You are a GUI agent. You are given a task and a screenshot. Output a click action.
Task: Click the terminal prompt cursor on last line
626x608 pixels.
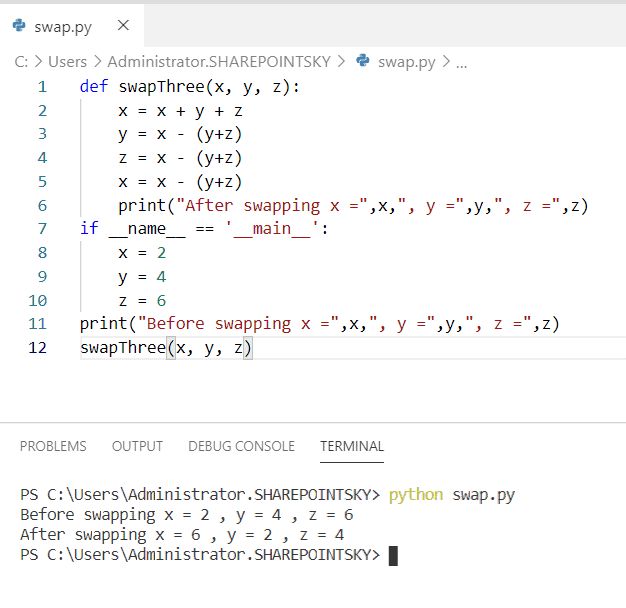[393, 556]
